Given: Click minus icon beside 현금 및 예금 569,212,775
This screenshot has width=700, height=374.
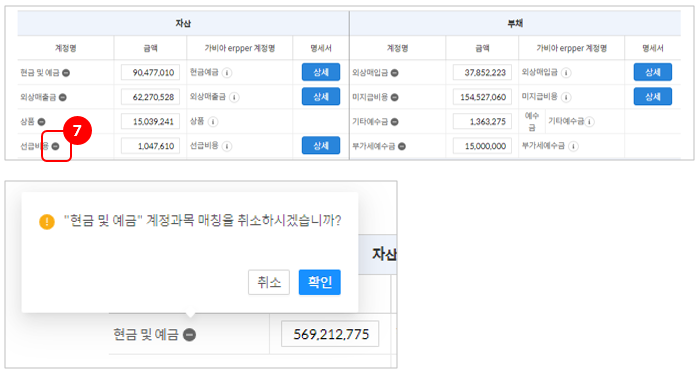Looking at the screenshot, I should (189, 334).
